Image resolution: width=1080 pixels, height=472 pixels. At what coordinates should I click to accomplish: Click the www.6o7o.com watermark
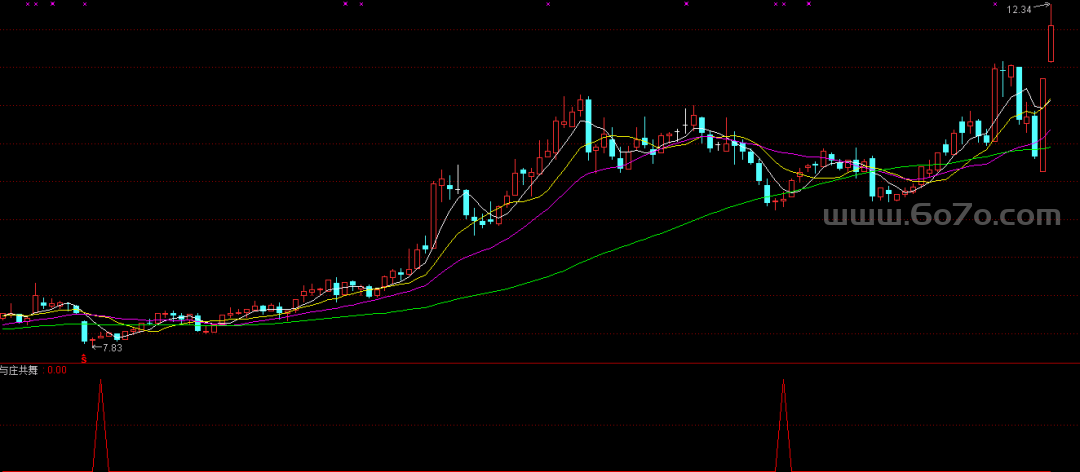click(941, 216)
